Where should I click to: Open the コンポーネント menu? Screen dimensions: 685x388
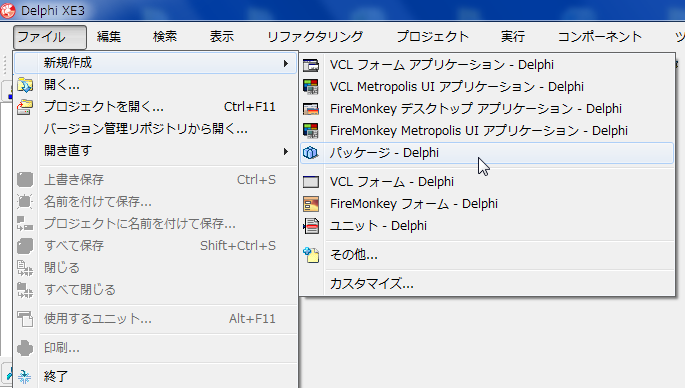click(600, 37)
